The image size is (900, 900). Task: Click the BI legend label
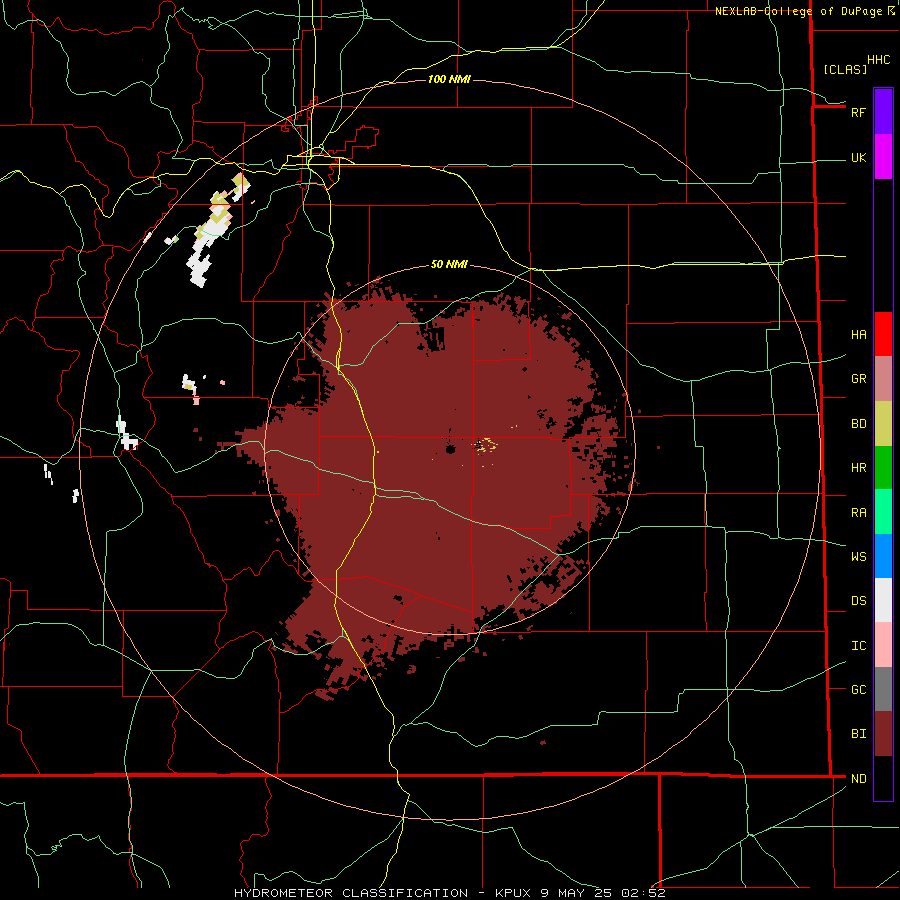[858, 734]
